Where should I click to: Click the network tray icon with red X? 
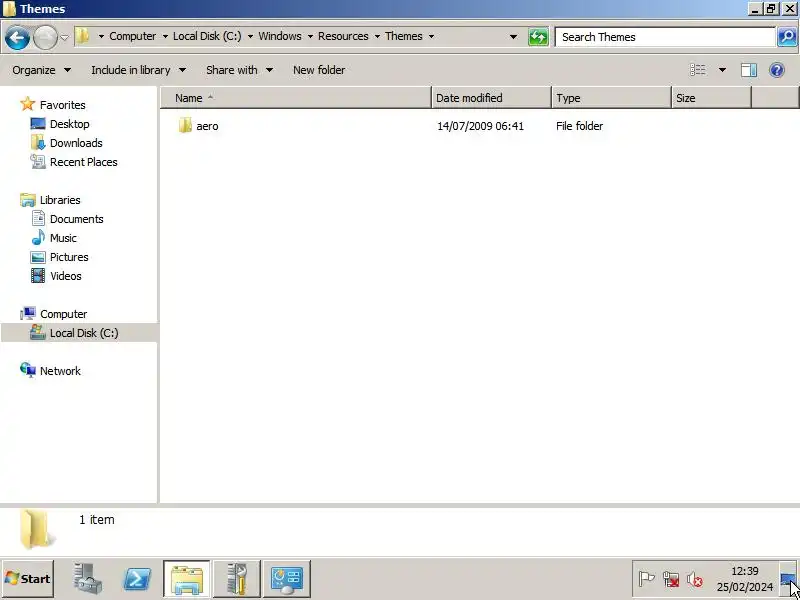(x=671, y=579)
